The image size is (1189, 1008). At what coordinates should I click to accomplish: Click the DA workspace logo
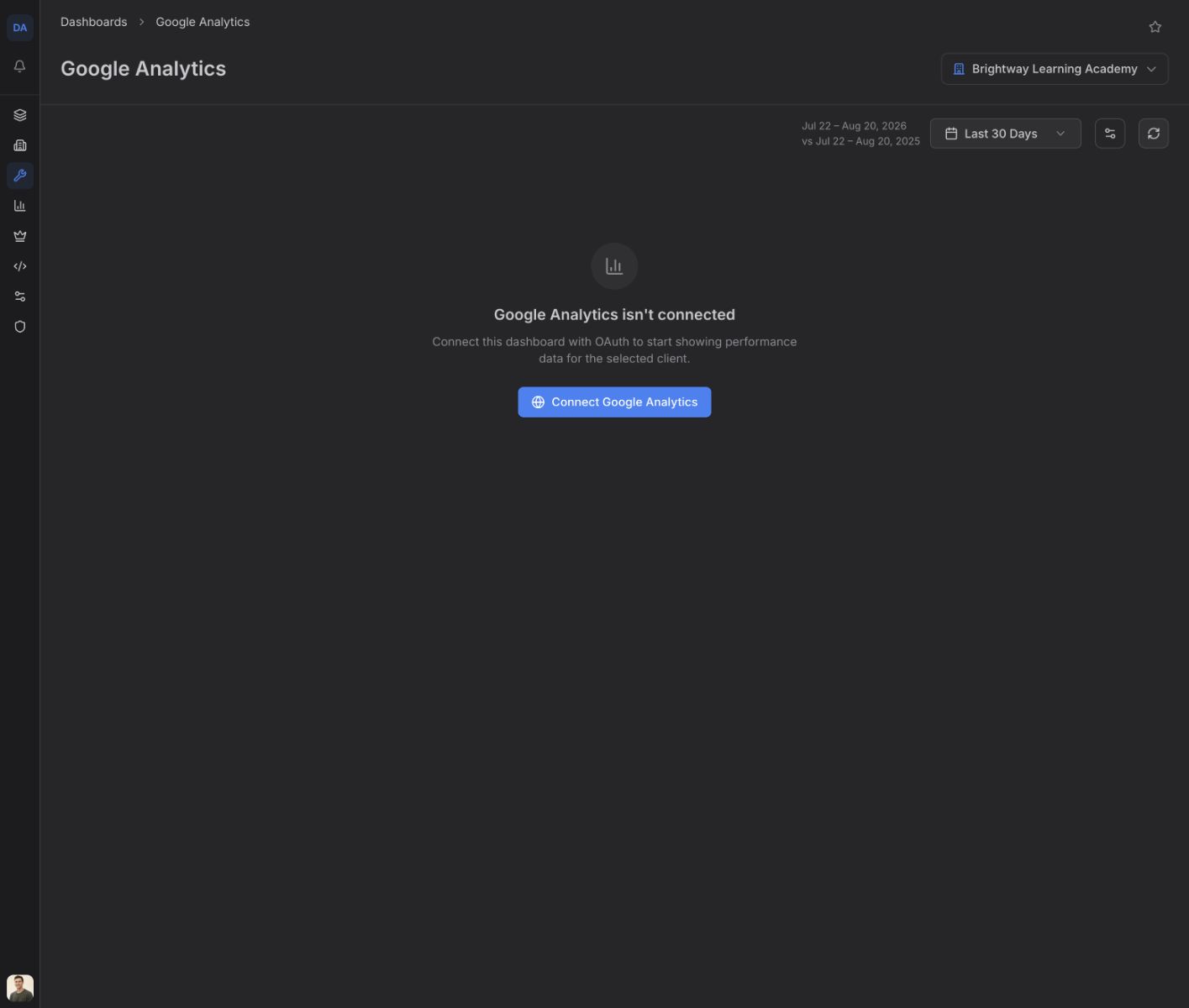tap(20, 28)
